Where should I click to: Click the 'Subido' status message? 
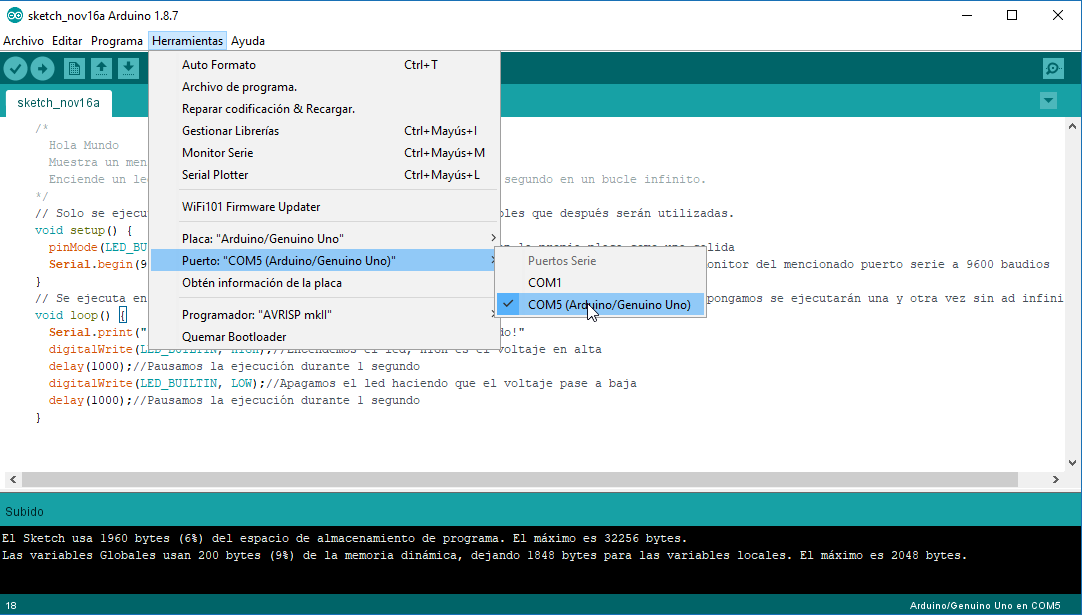tap(24, 511)
